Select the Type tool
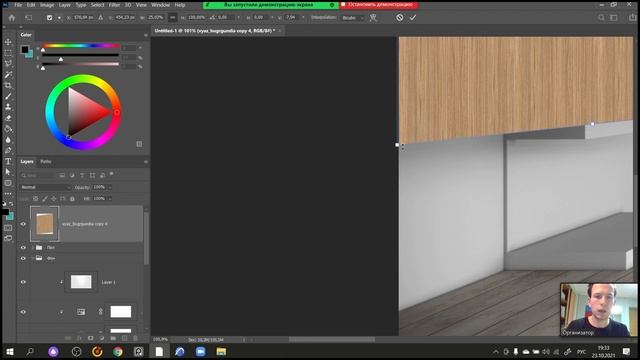 tap(8, 161)
